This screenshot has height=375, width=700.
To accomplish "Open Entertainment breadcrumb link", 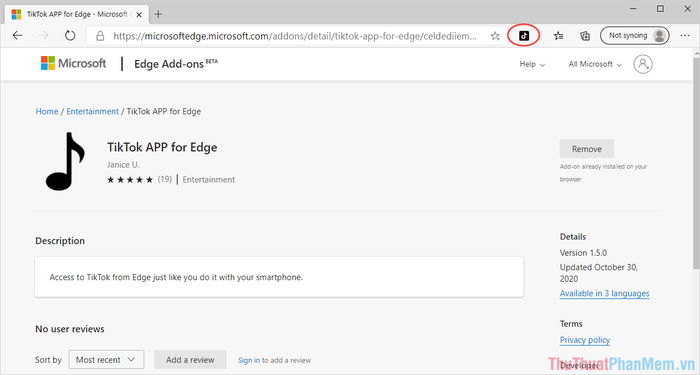I will [92, 112].
